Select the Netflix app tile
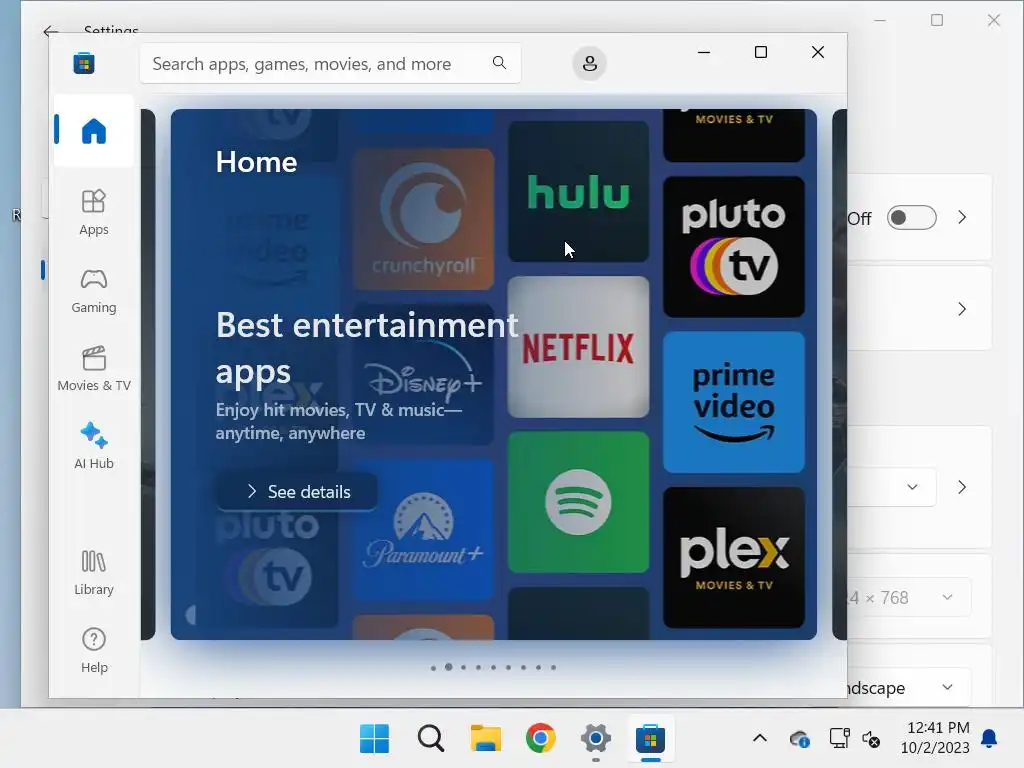Image resolution: width=1024 pixels, height=768 pixels. (579, 347)
